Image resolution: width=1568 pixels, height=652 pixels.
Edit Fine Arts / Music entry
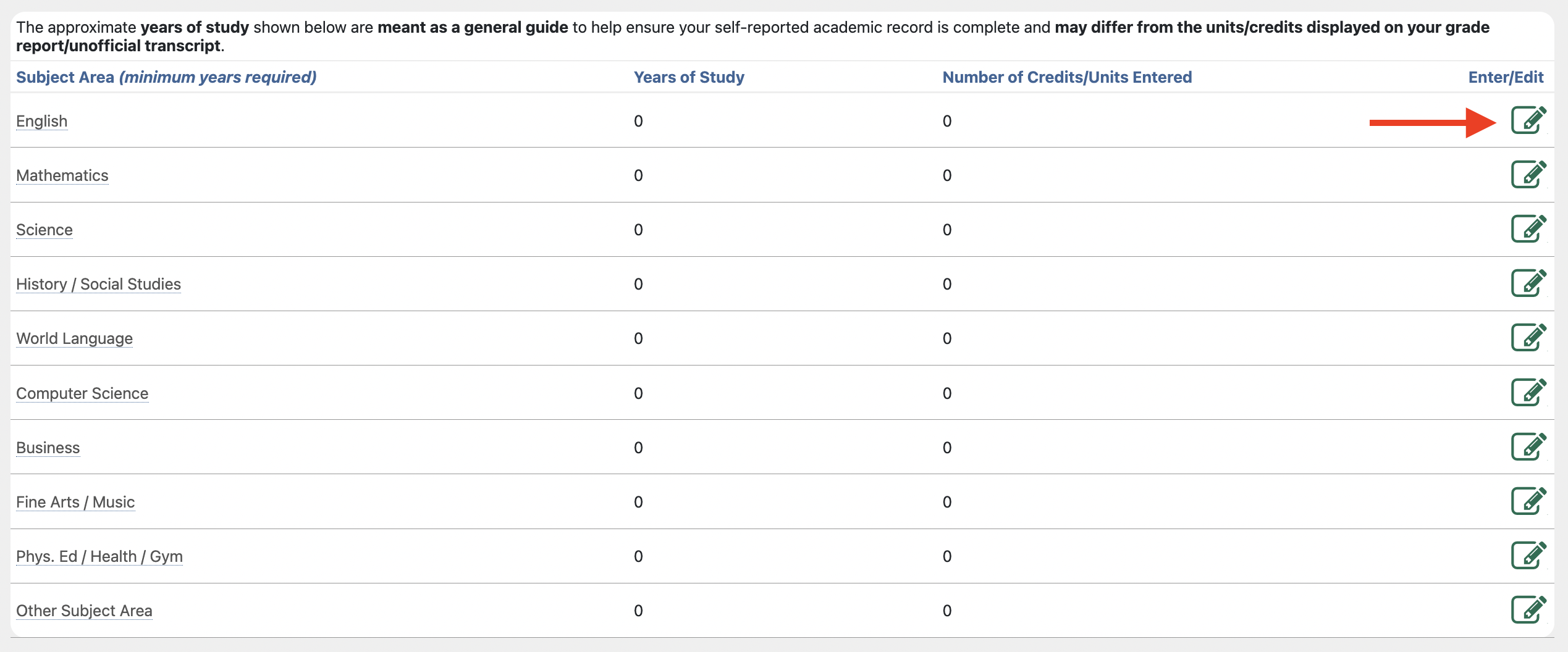tap(1528, 501)
